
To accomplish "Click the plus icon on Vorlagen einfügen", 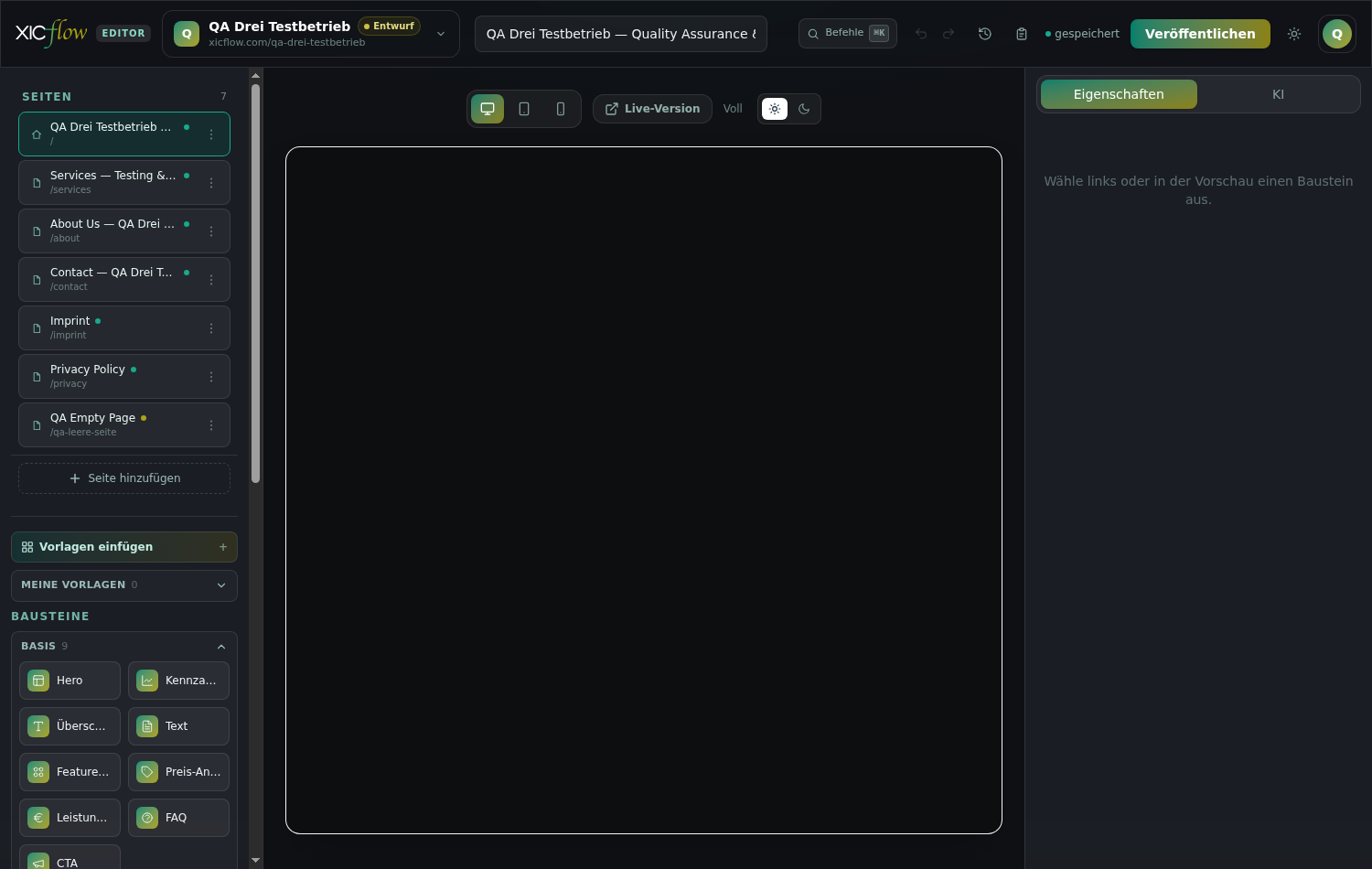I will coord(223,547).
